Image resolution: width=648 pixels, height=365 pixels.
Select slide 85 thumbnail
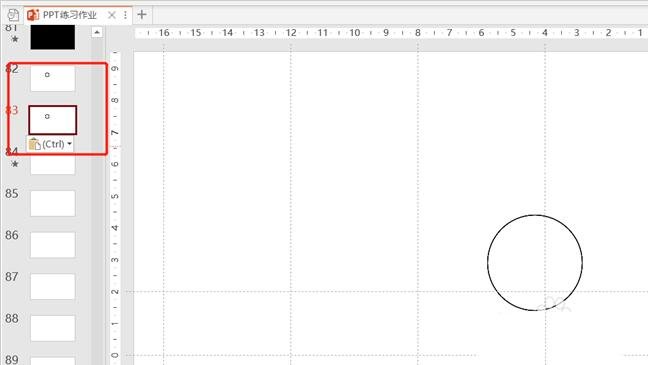(52, 203)
